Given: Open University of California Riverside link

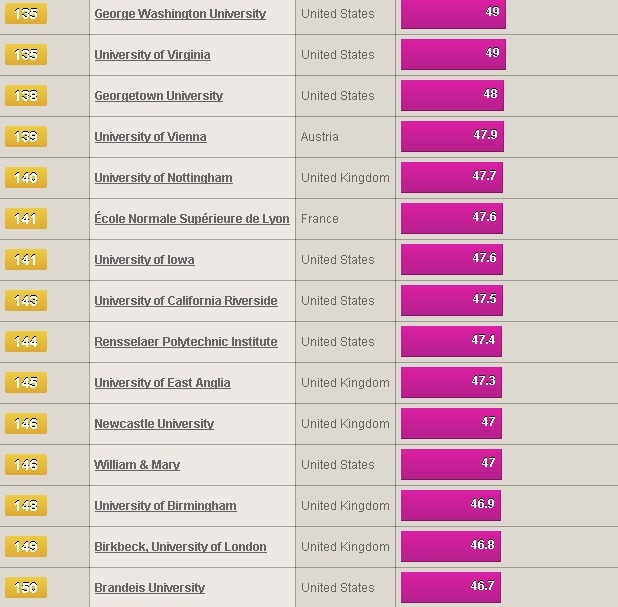Looking at the screenshot, I should pos(186,301).
